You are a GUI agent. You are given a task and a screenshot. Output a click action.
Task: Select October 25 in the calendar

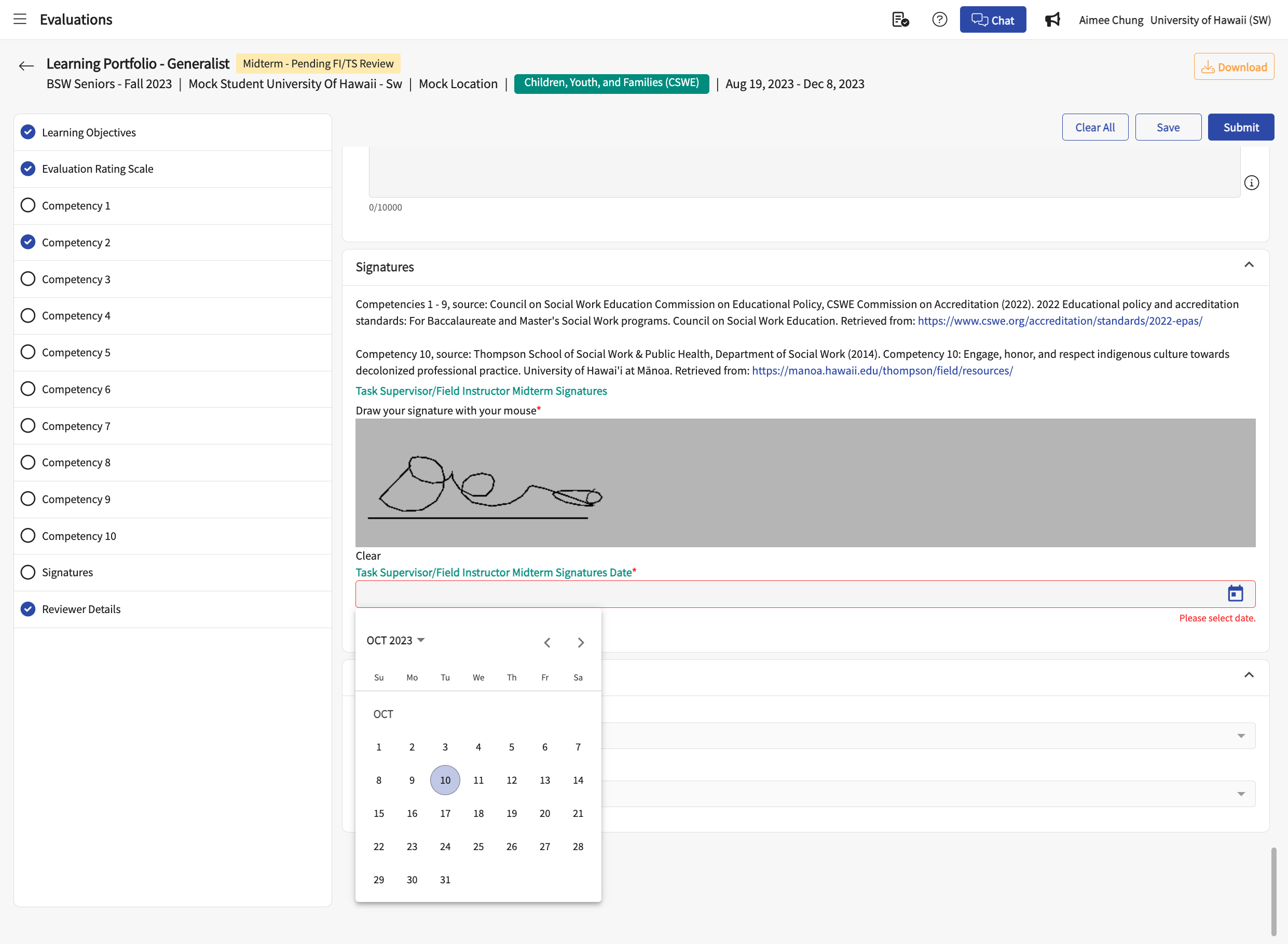tap(478, 846)
